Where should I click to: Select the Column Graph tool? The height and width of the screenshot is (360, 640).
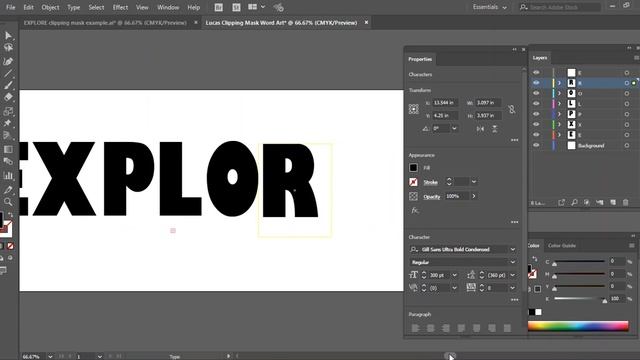(x=8, y=176)
